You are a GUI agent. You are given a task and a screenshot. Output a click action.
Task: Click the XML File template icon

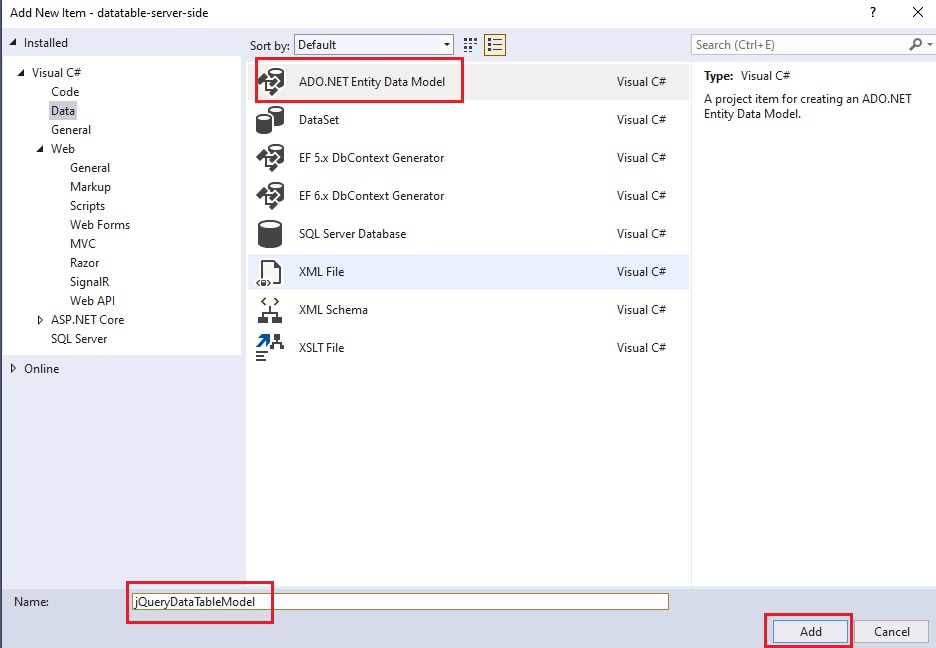pyautogui.click(x=269, y=273)
